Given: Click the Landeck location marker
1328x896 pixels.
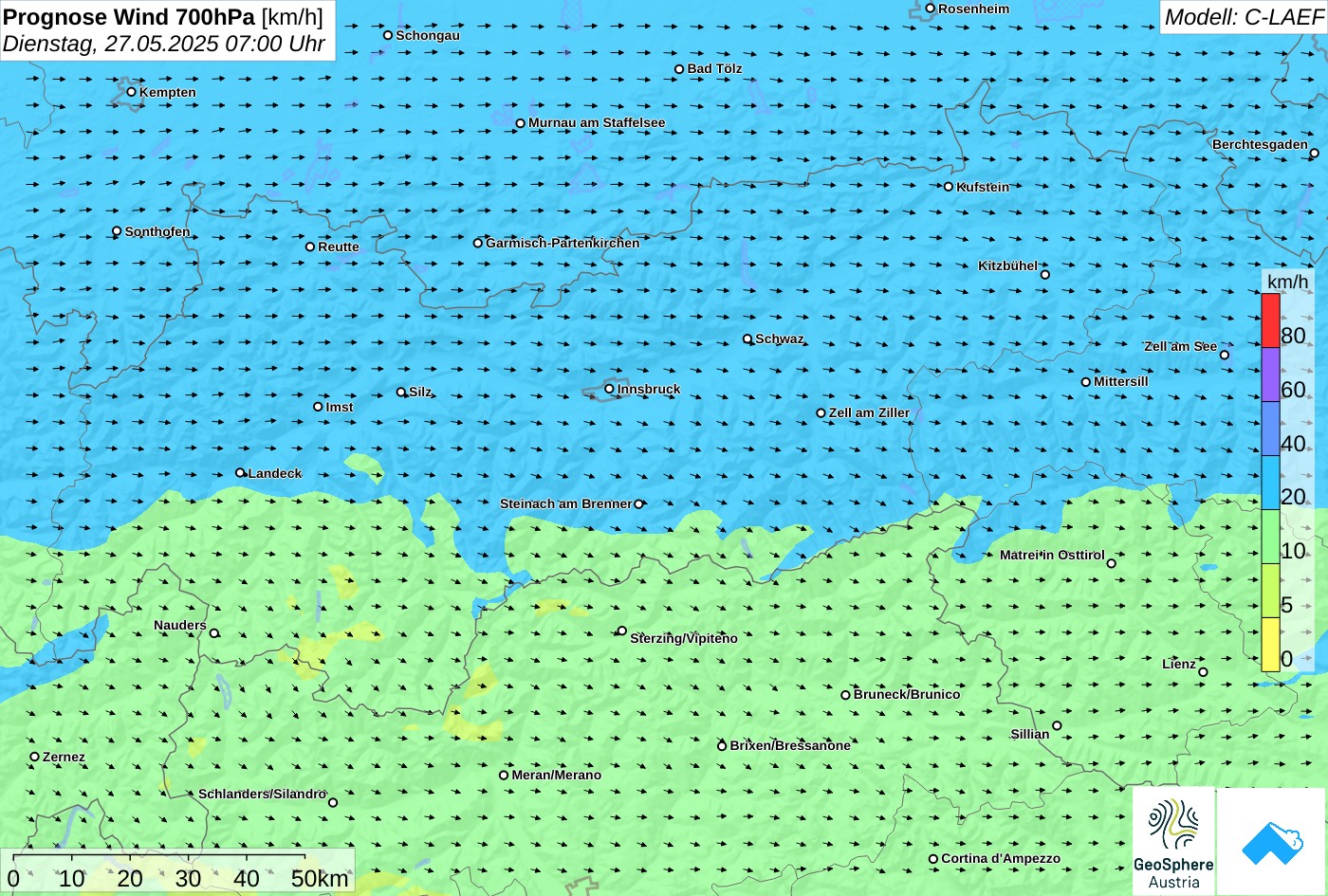Looking at the screenshot, I should 240,473.
